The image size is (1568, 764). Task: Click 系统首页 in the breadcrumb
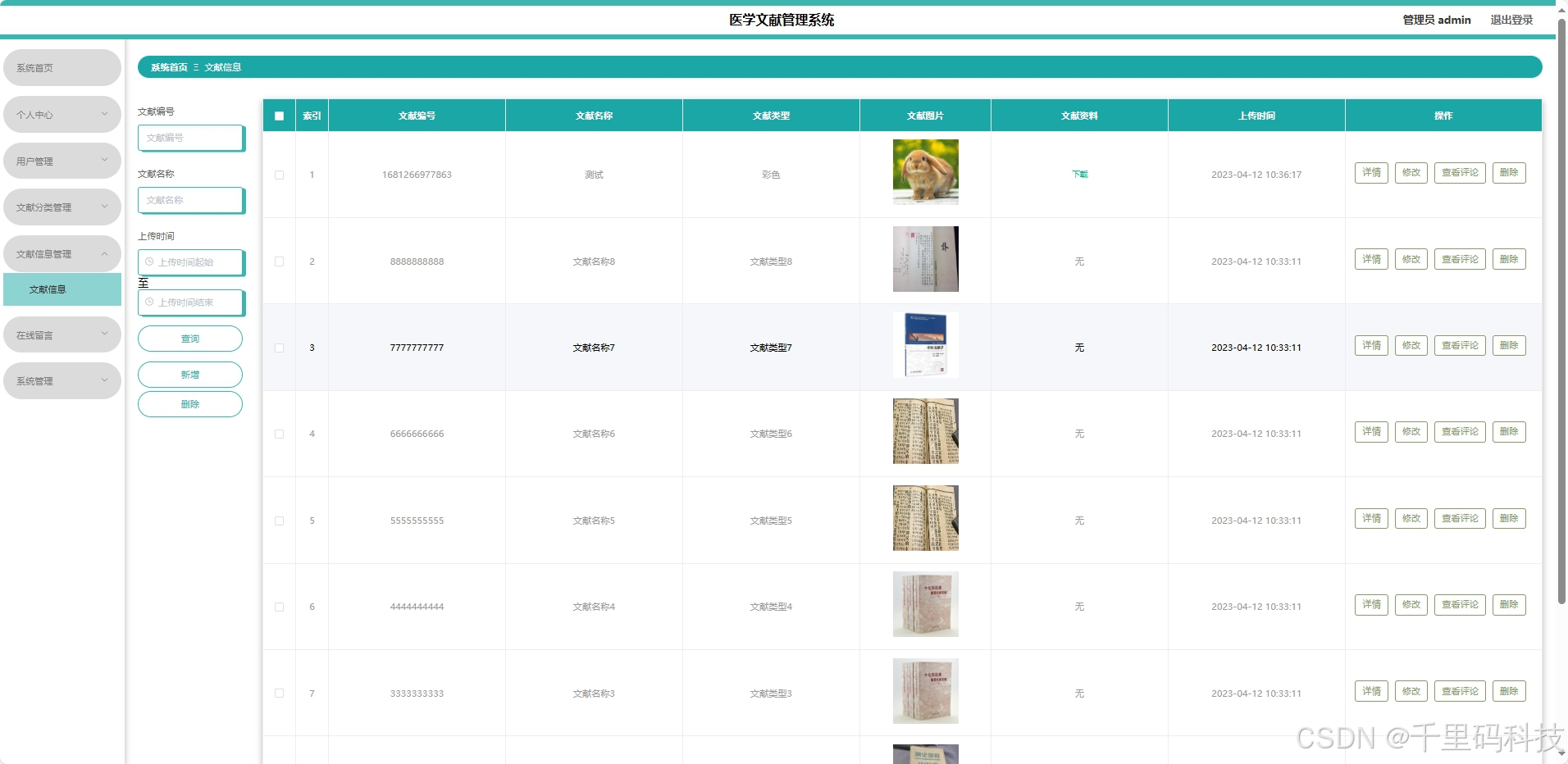tap(169, 67)
